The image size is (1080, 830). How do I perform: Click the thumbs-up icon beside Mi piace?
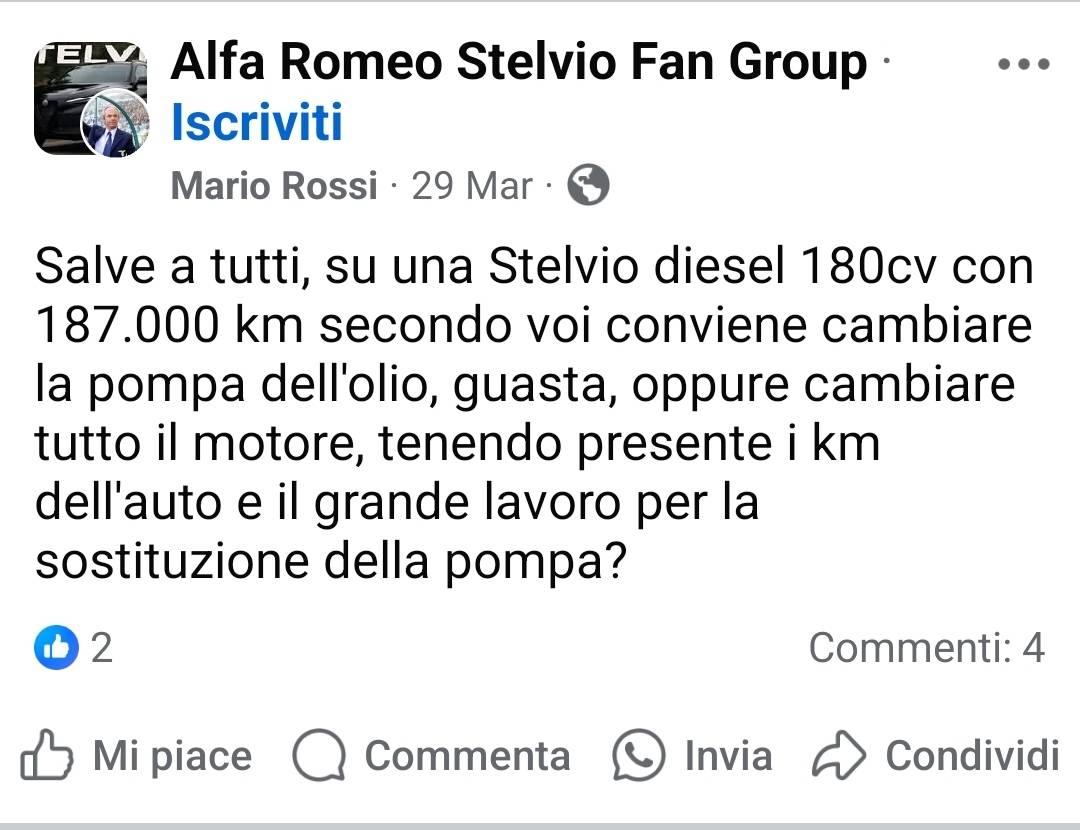click(x=47, y=756)
